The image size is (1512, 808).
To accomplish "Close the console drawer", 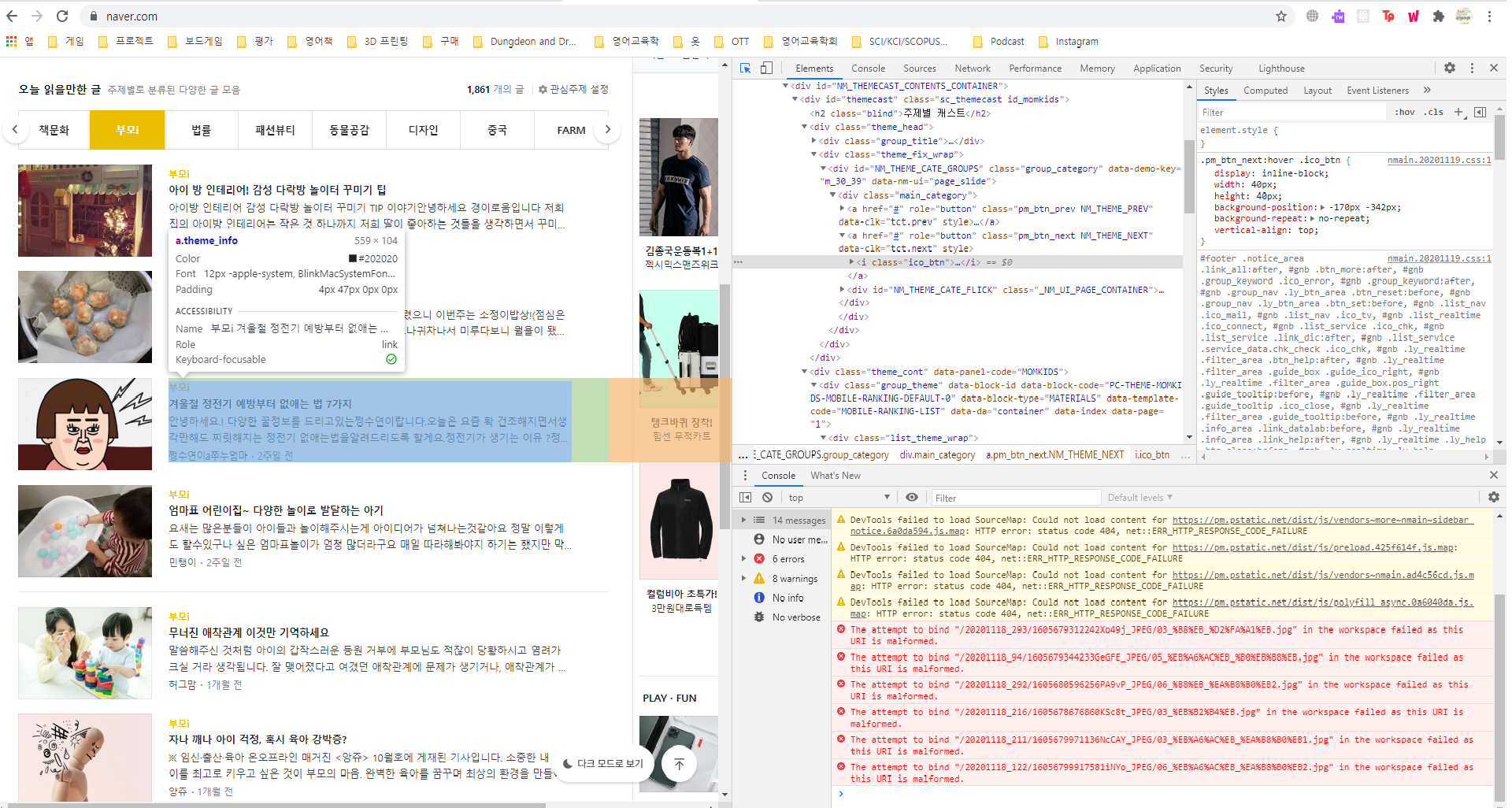I will click(x=1493, y=475).
